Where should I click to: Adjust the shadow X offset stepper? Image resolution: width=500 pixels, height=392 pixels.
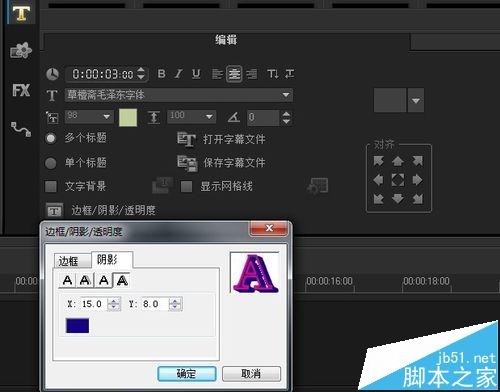[114, 304]
